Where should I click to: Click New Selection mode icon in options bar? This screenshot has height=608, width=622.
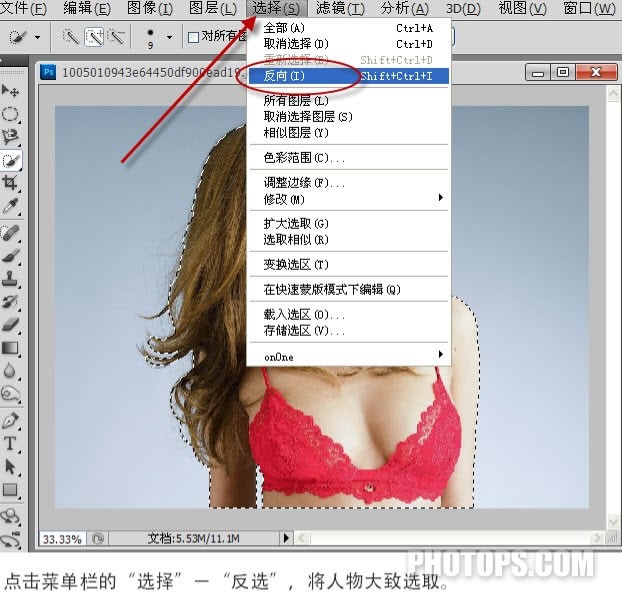click(x=71, y=37)
